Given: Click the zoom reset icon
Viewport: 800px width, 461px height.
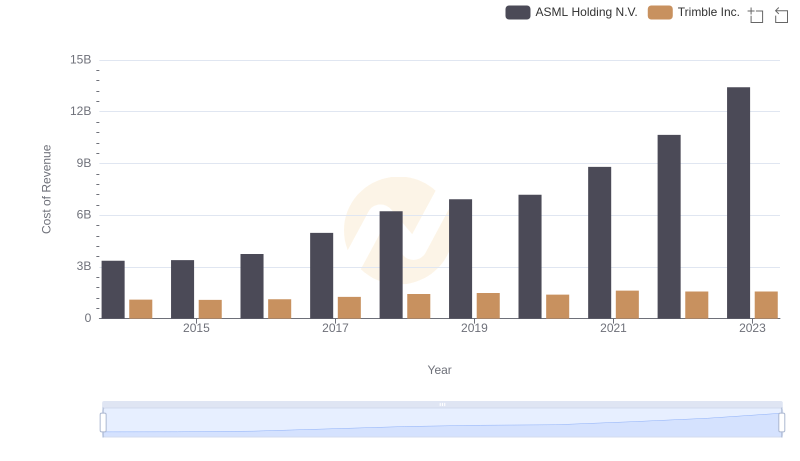Looking at the screenshot, I should tap(781, 15).
